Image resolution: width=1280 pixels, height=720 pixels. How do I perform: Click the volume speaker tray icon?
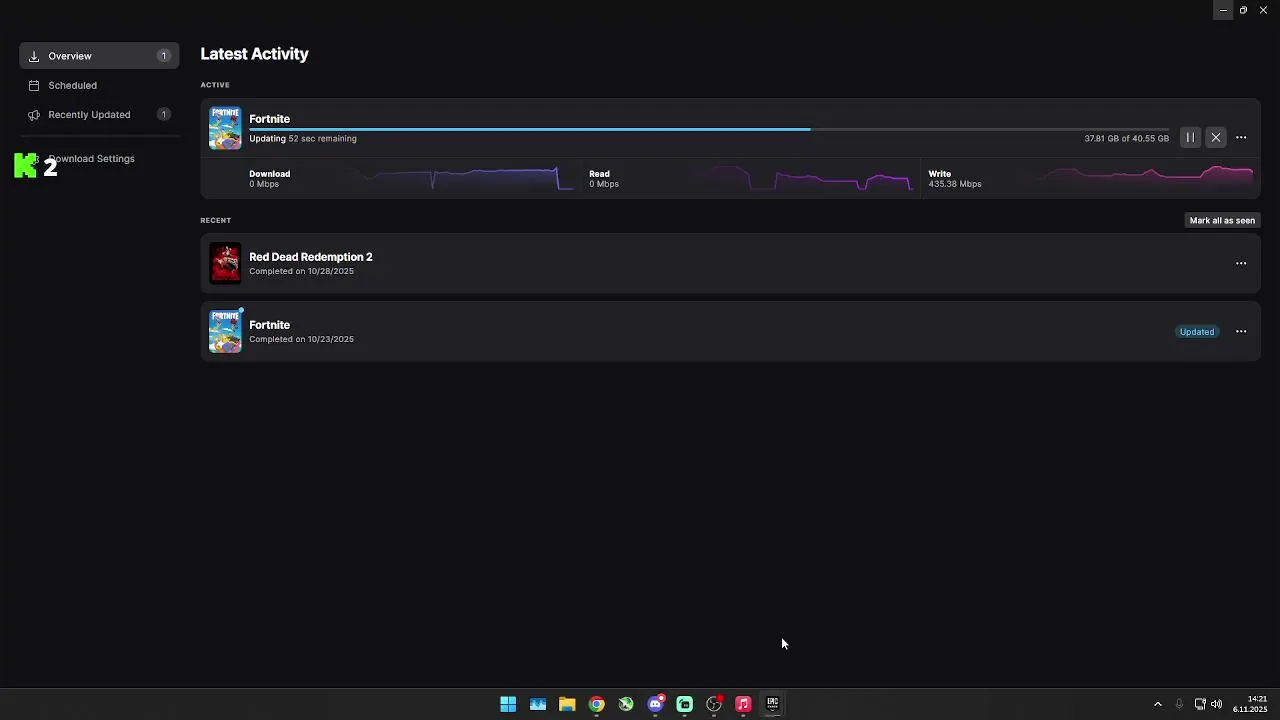(1216, 704)
